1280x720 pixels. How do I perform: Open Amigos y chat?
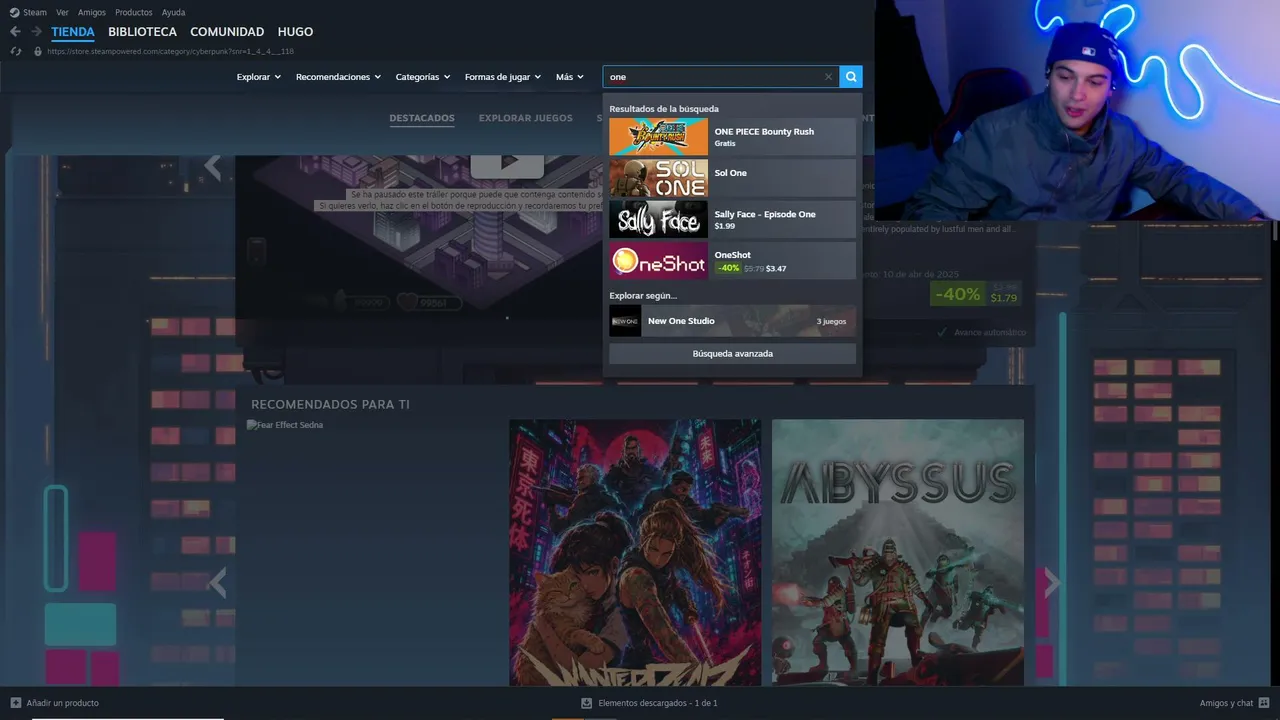click(1226, 703)
